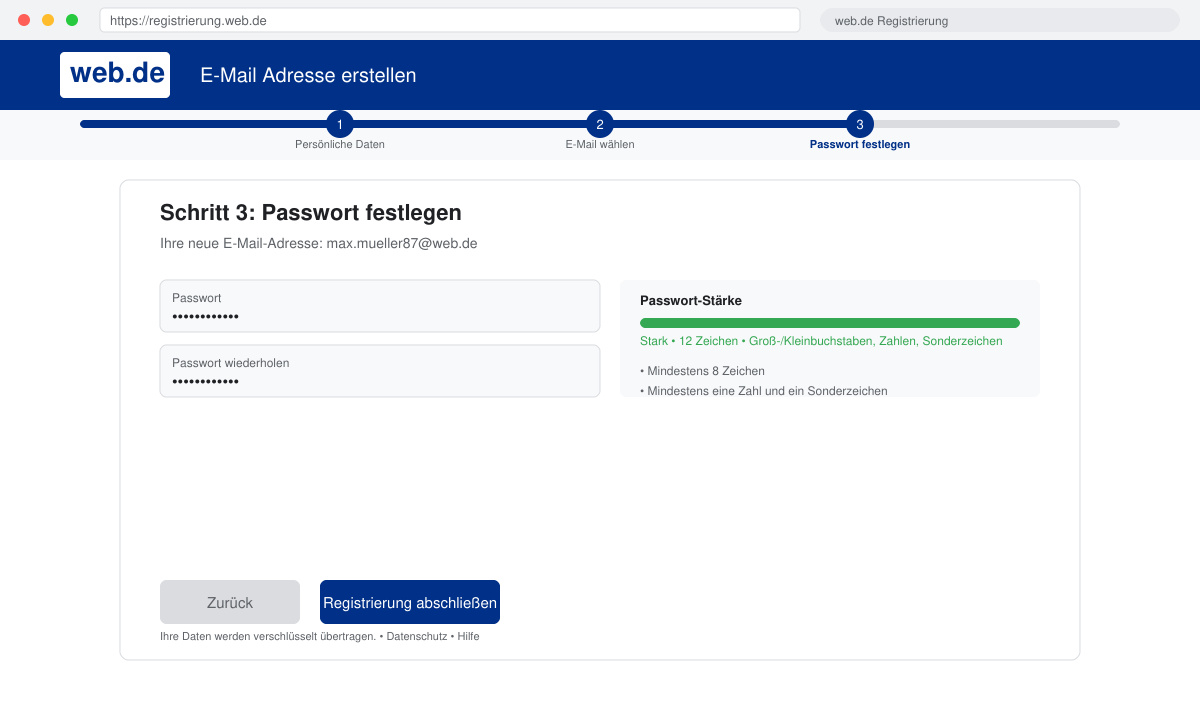Click the yellow minimize window button

click(48, 20)
